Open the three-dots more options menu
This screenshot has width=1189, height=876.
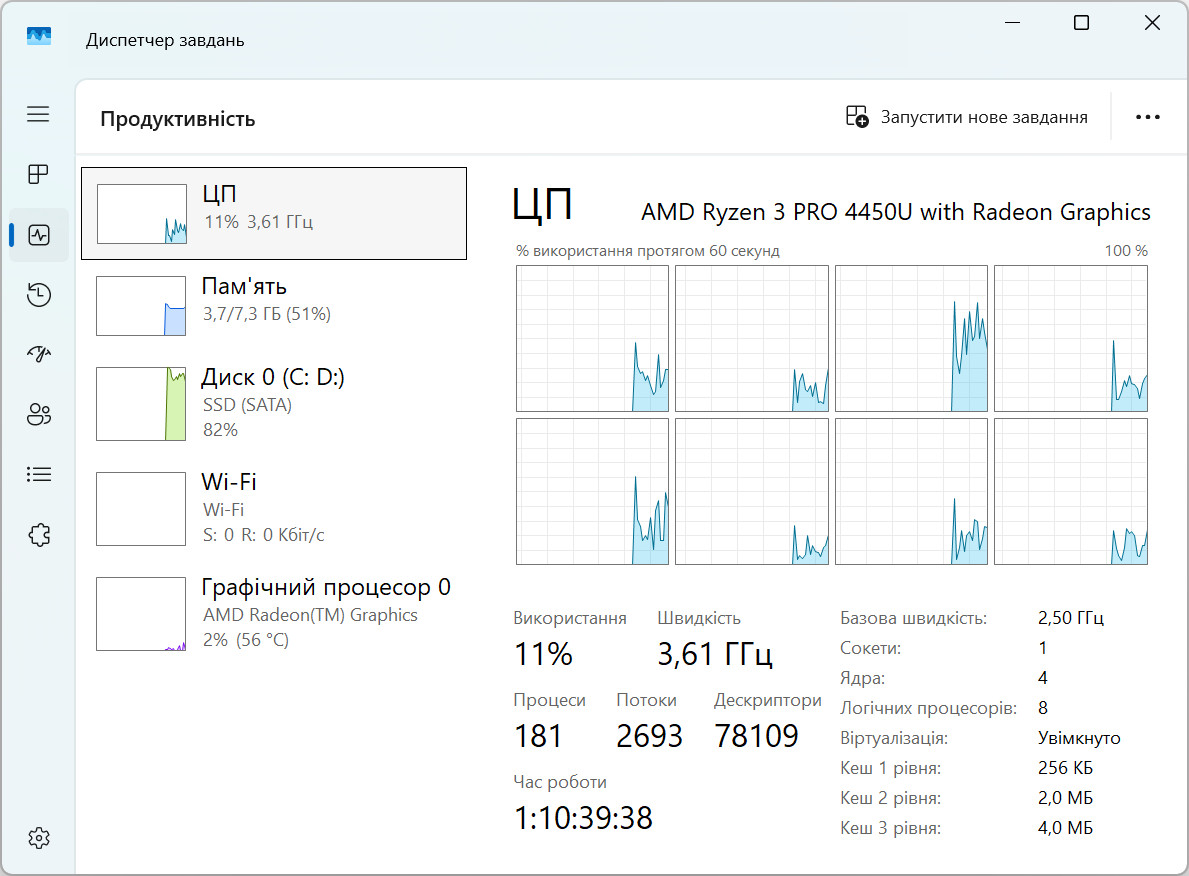point(1147,117)
